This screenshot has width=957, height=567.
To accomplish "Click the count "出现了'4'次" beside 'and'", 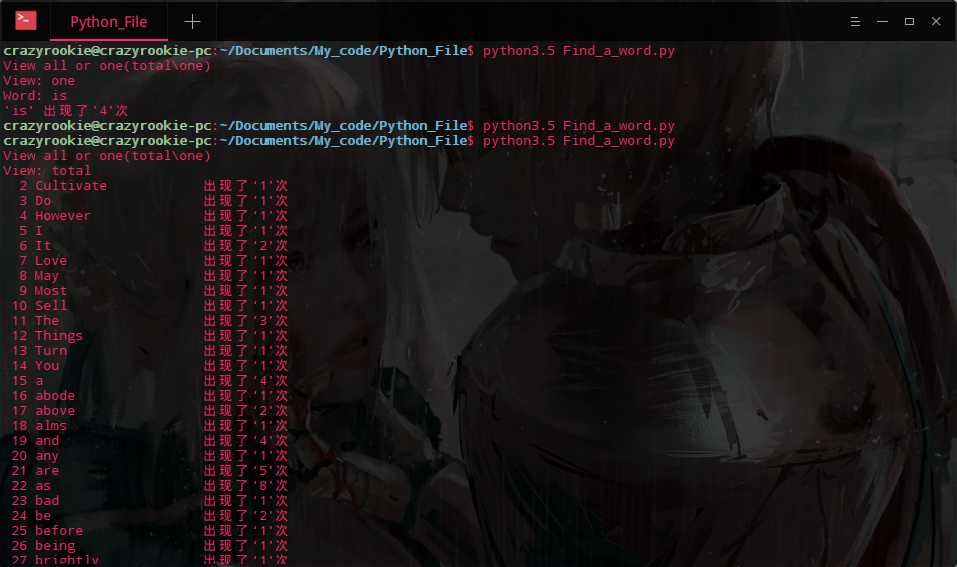I will point(246,441).
